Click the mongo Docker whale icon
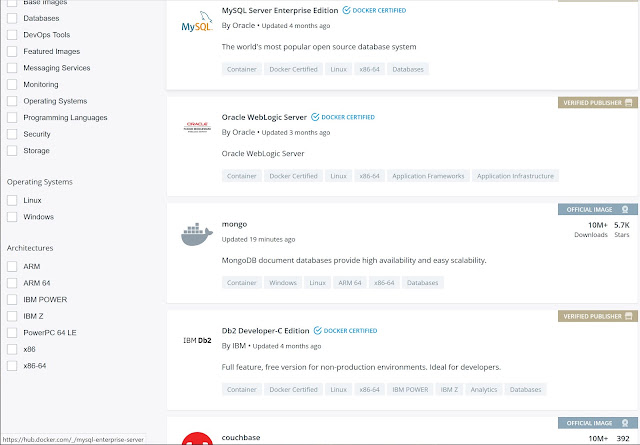Screen dimensions: 640x445 coord(197,234)
